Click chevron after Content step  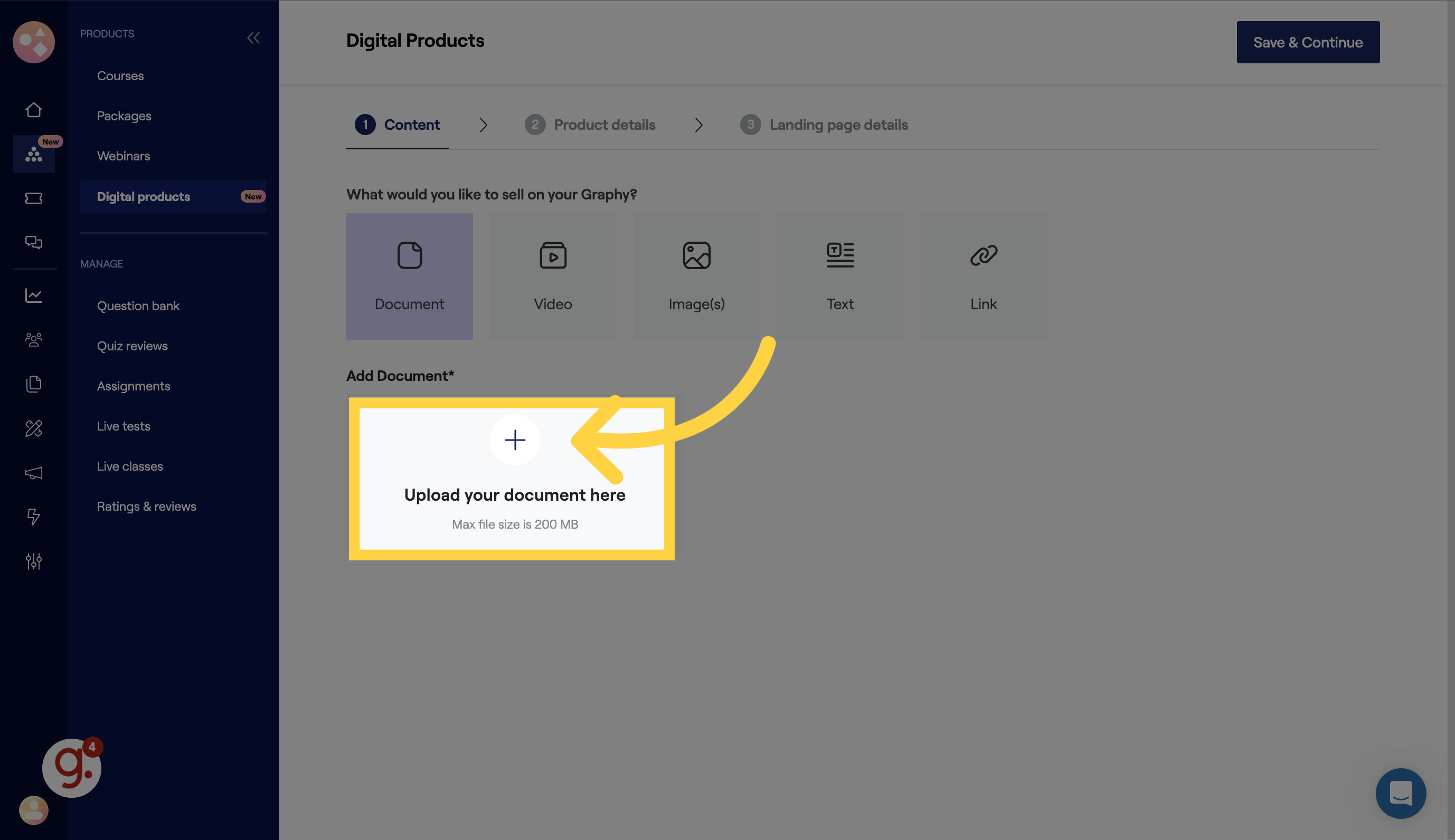[484, 125]
